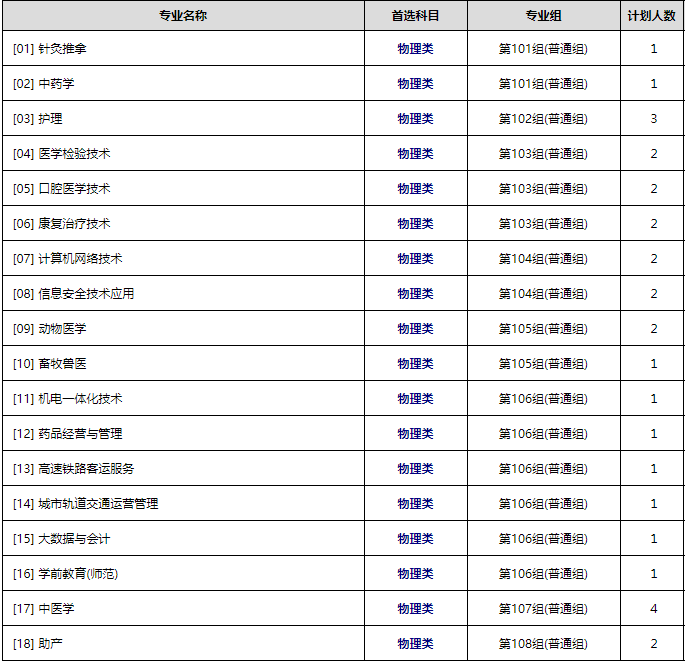Click 第103组(普通组) in the 康复治疗技术 row

[x=543, y=223]
